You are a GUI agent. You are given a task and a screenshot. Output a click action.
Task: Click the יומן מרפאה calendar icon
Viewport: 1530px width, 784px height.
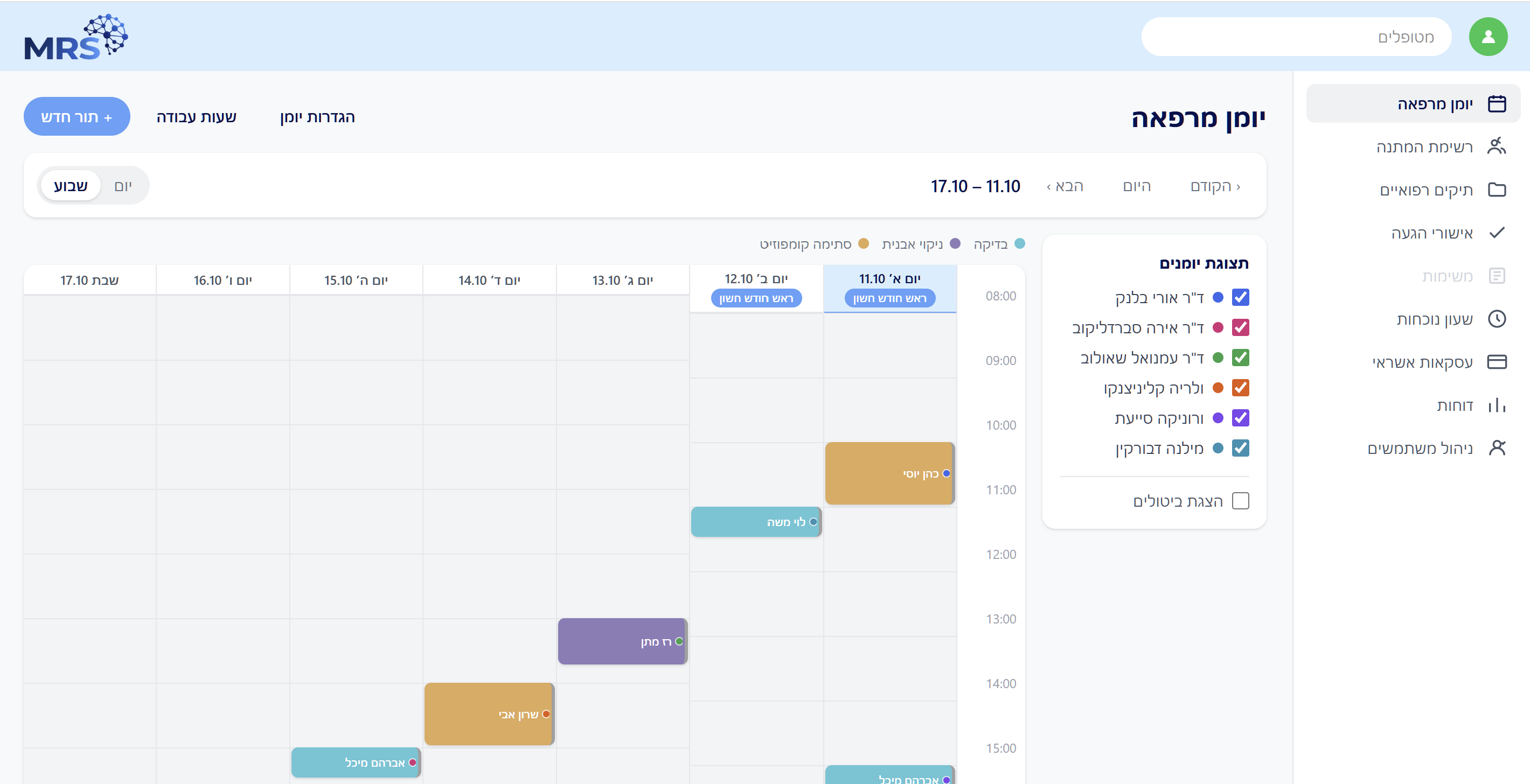tap(1497, 104)
